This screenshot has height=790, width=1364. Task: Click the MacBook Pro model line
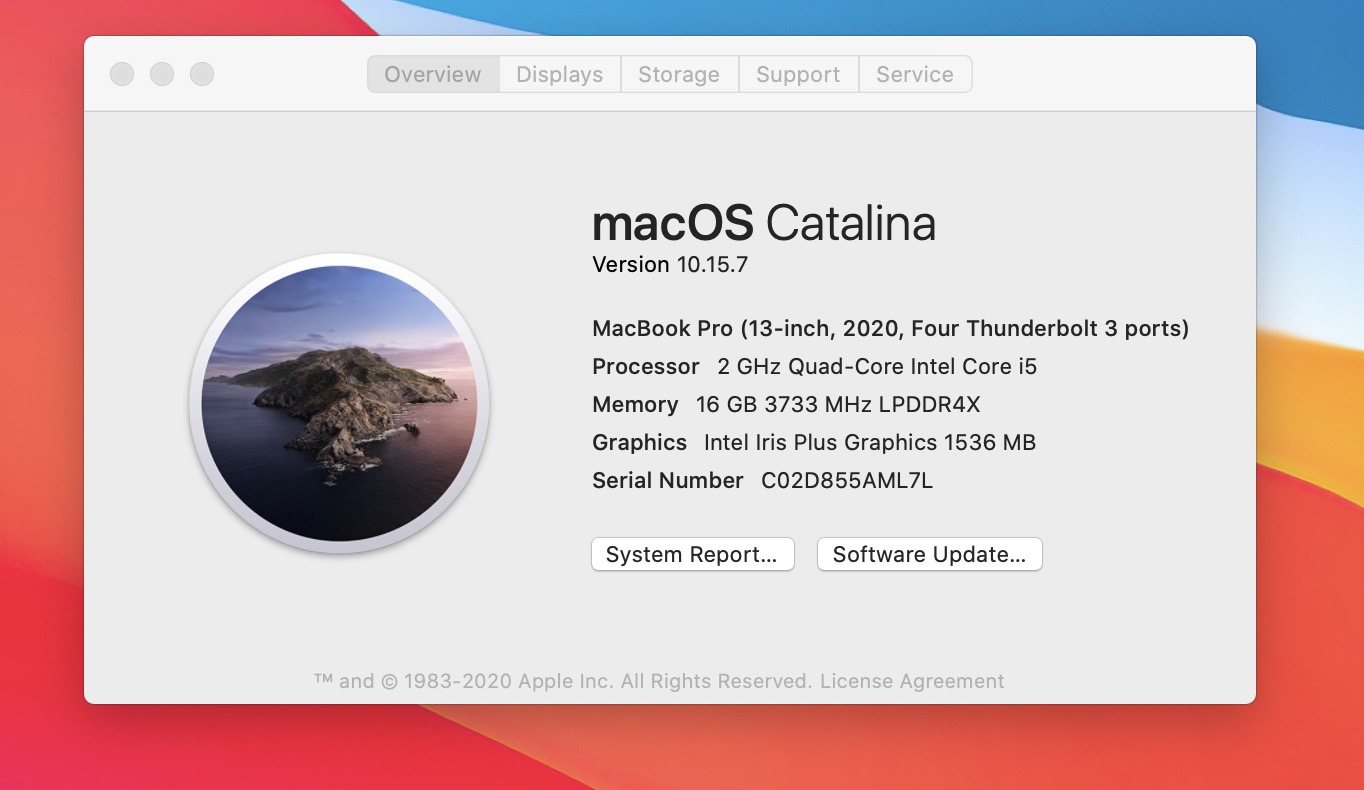(x=890, y=328)
